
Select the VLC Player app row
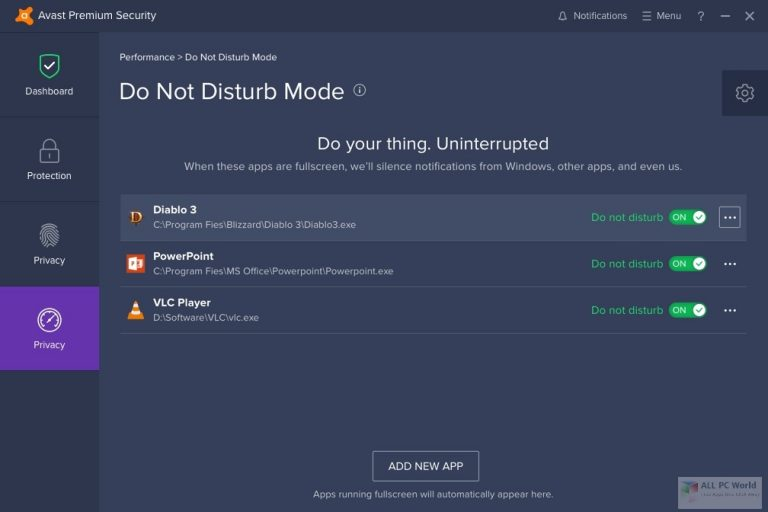tap(433, 311)
